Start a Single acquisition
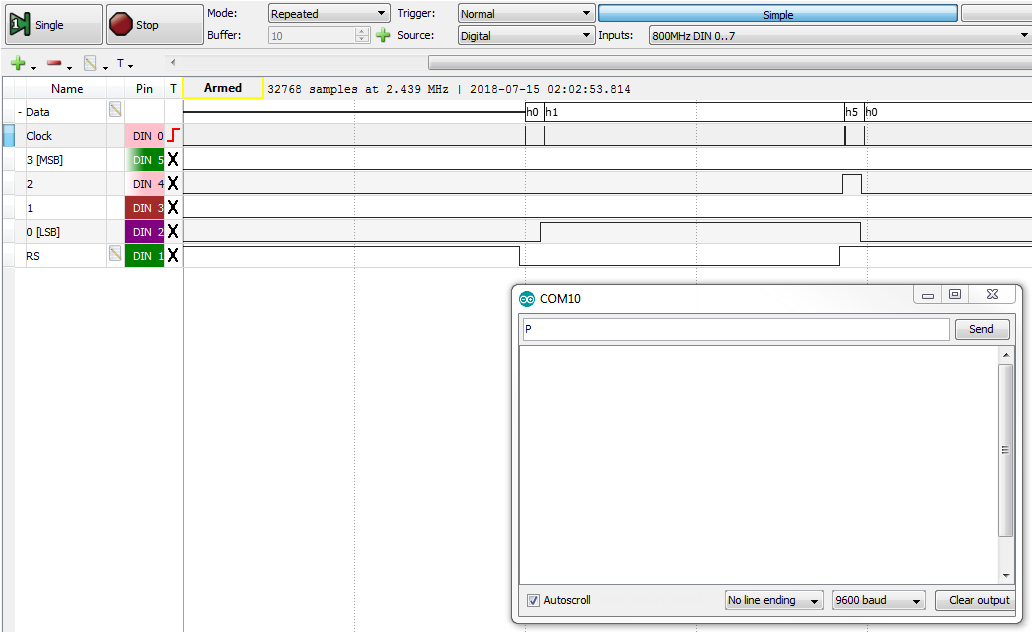The width and height of the screenshot is (1032, 632). pyautogui.click(x=54, y=24)
